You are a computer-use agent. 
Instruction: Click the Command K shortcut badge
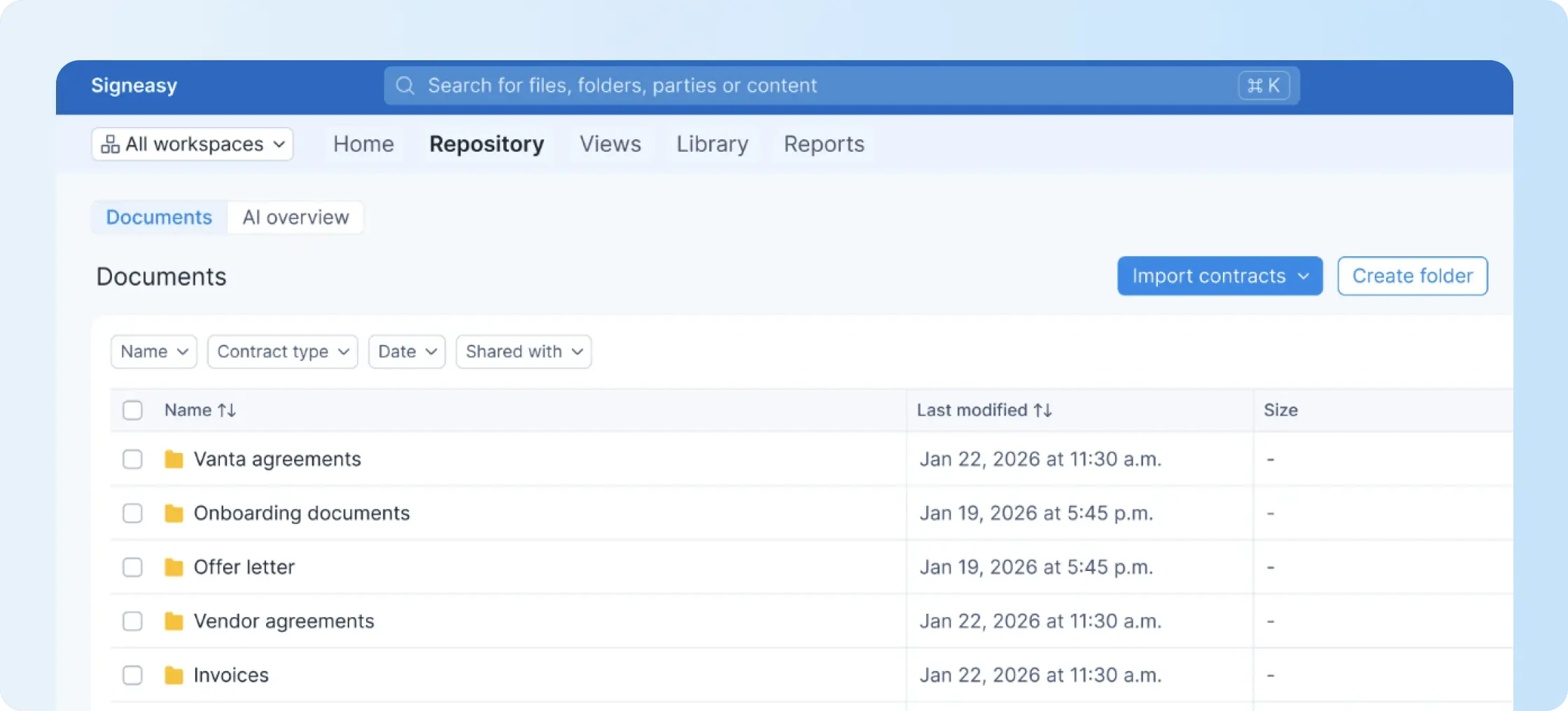coord(1264,85)
